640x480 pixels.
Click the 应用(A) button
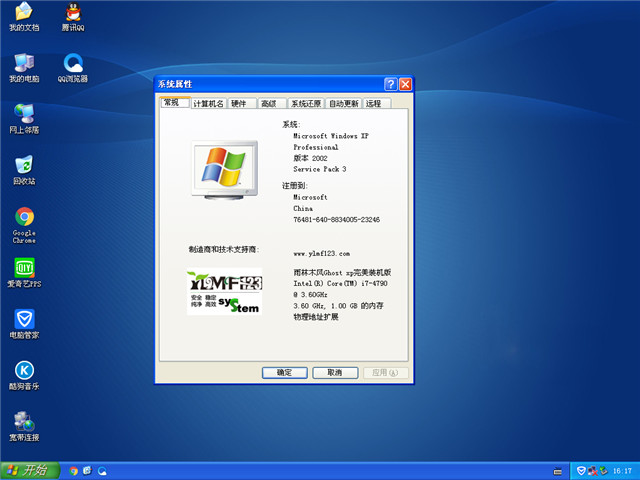point(386,373)
